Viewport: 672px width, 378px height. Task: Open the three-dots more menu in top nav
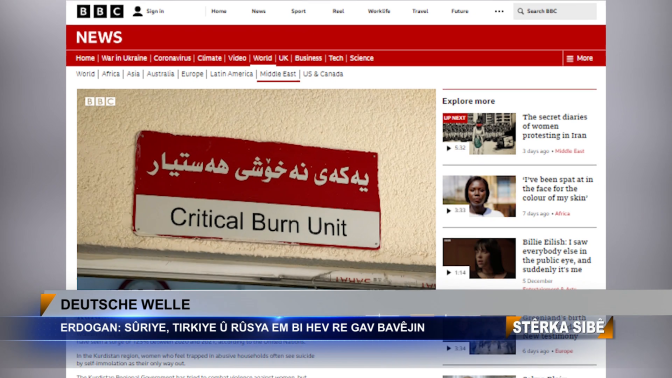point(499,11)
